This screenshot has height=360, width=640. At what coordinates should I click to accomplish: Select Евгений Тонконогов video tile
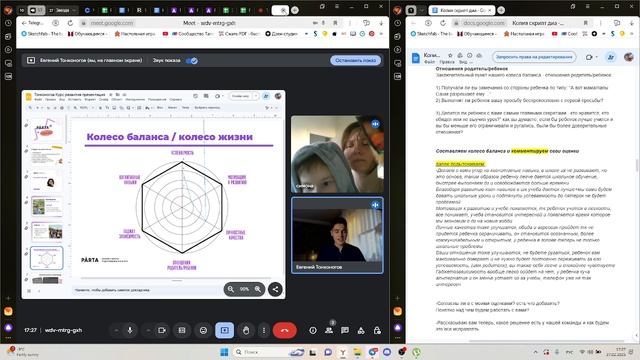[x=337, y=235]
